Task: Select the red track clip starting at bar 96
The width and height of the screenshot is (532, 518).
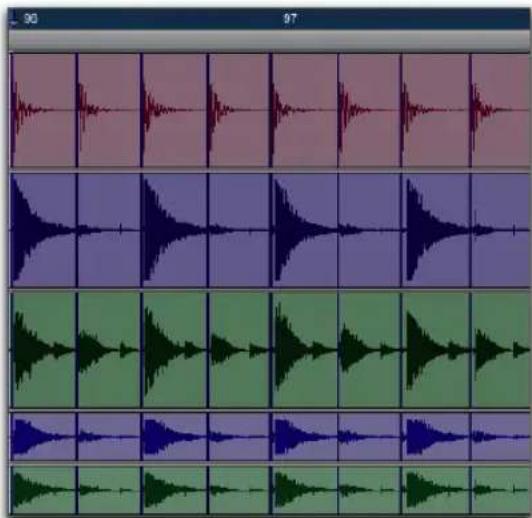Action: tap(43, 111)
